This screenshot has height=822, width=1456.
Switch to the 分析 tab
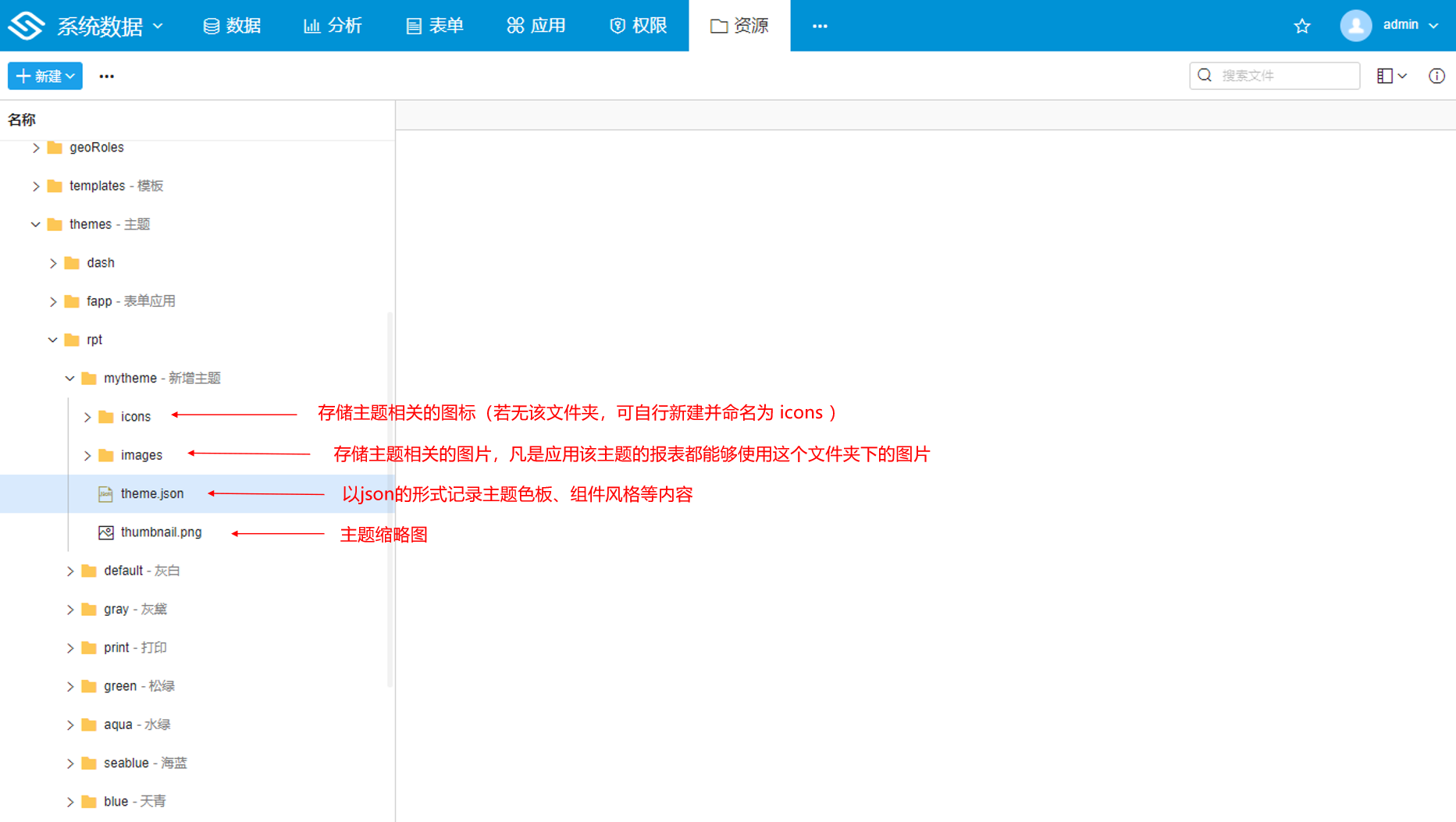[x=333, y=26]
